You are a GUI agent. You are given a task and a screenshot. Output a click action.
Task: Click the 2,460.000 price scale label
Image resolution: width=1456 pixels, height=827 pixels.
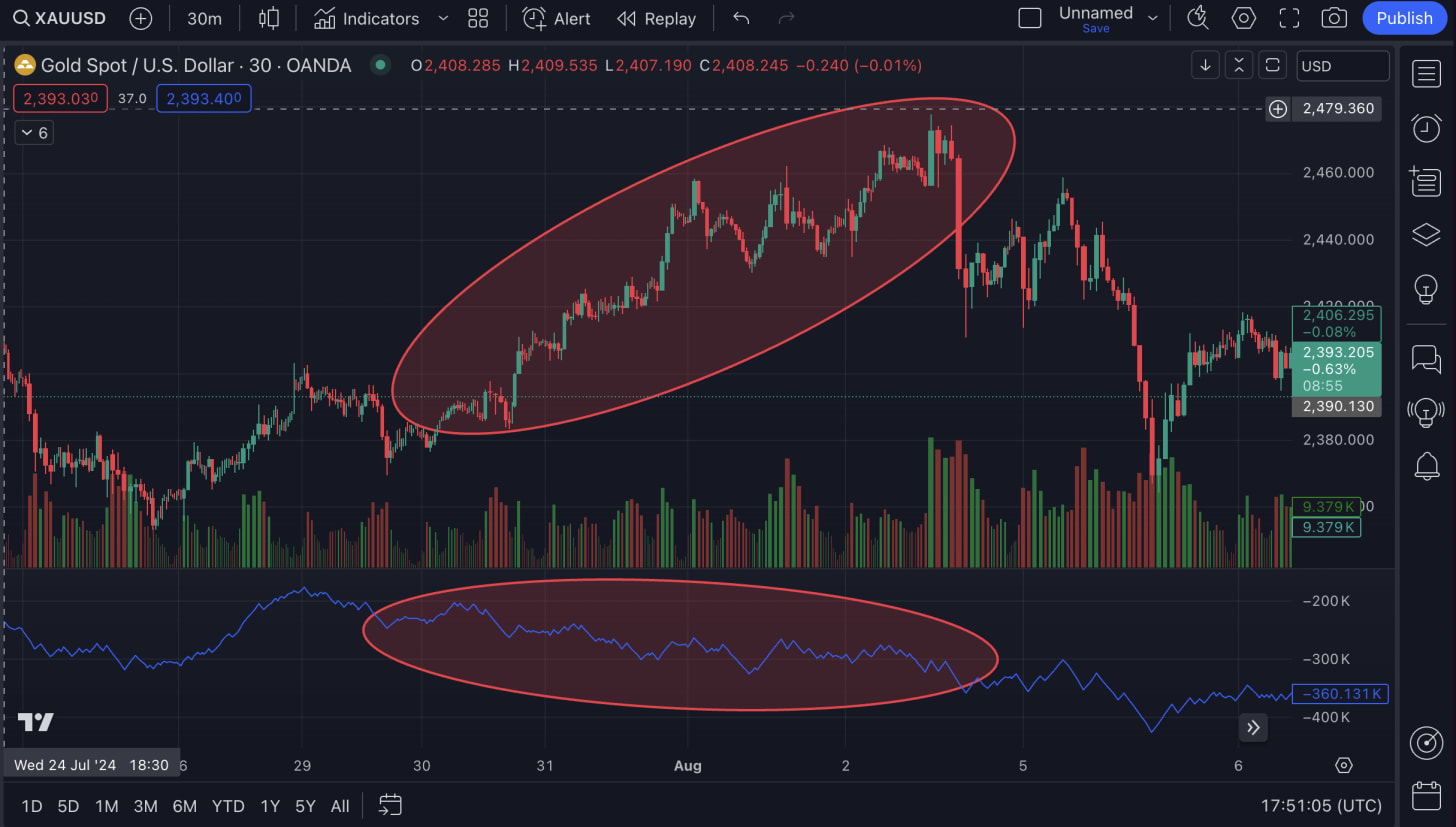pyautogui.click(x=1338, y=172)
